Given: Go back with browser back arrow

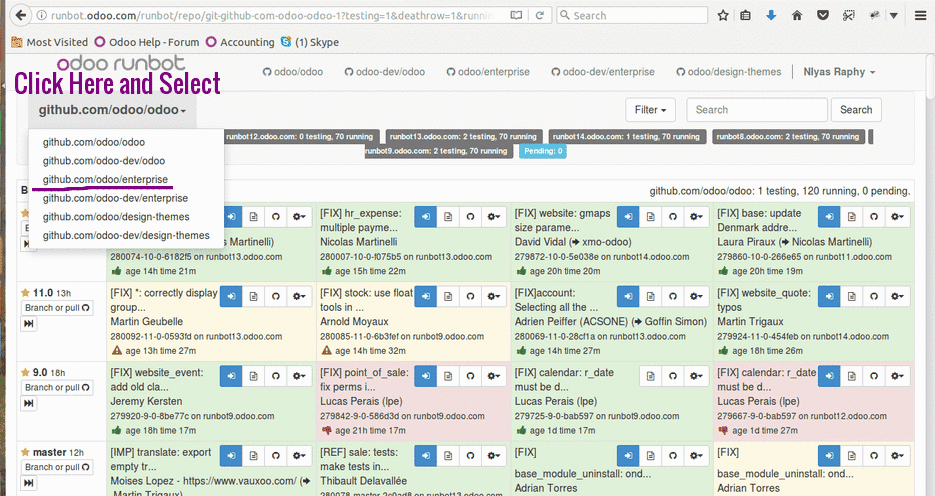Looking at the screenshot, I should pos(21,16).
